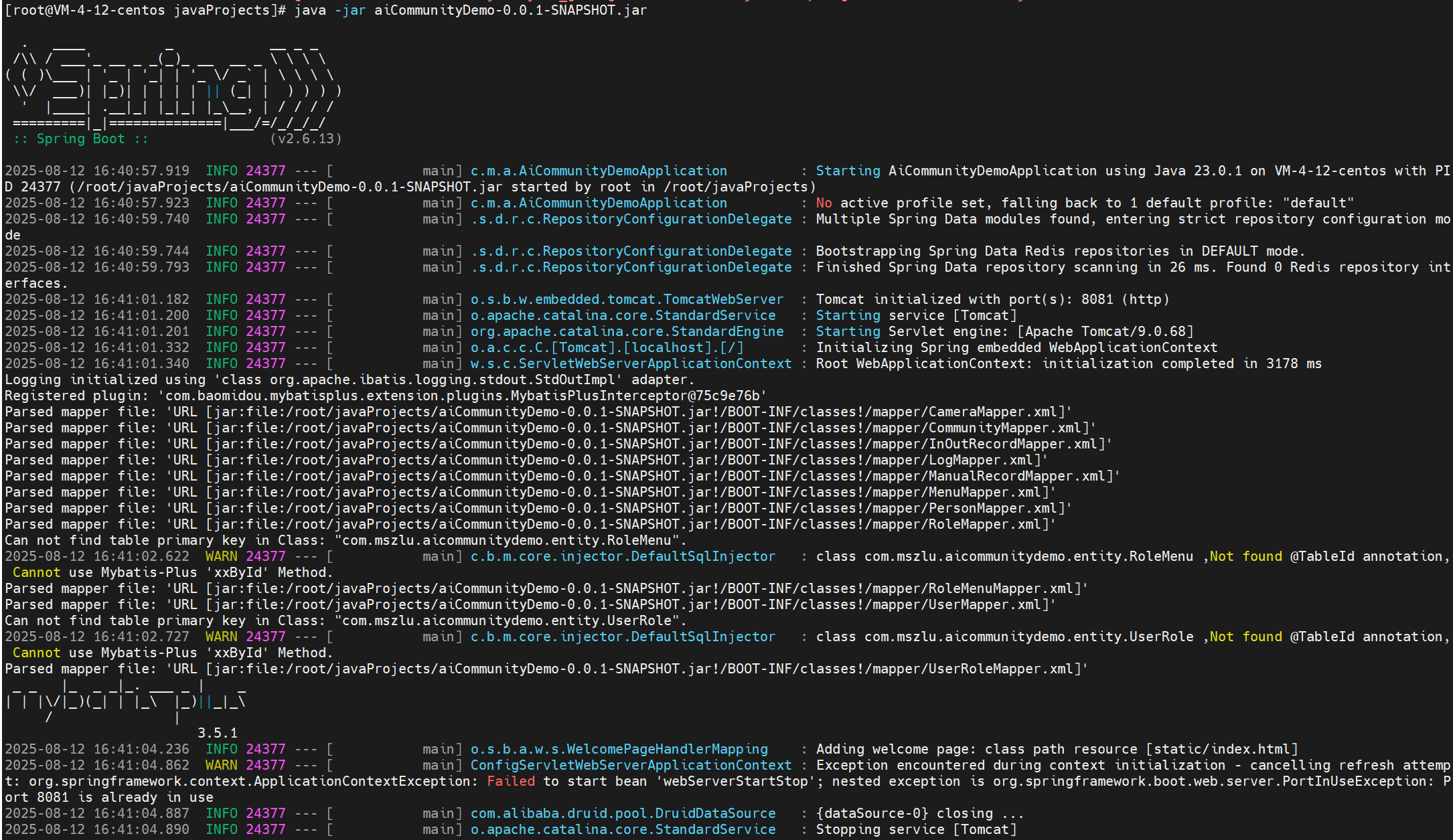Viewport: 1453px width, 840px height.
Task: Click the 'Stopping service [Tomcat]' message
Action: [x=916, y=829]
